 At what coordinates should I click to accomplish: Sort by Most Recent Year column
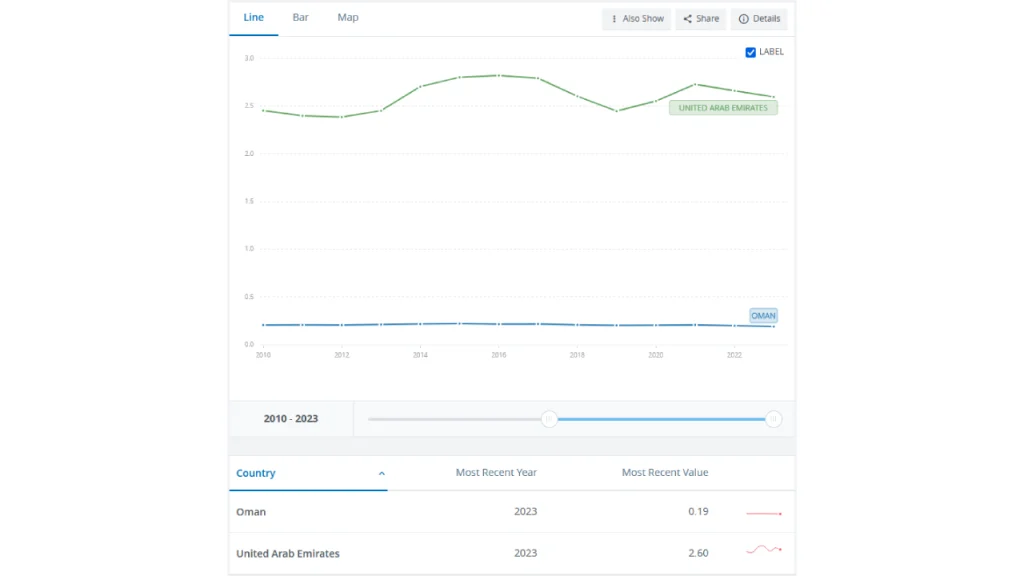pos(496,473)
